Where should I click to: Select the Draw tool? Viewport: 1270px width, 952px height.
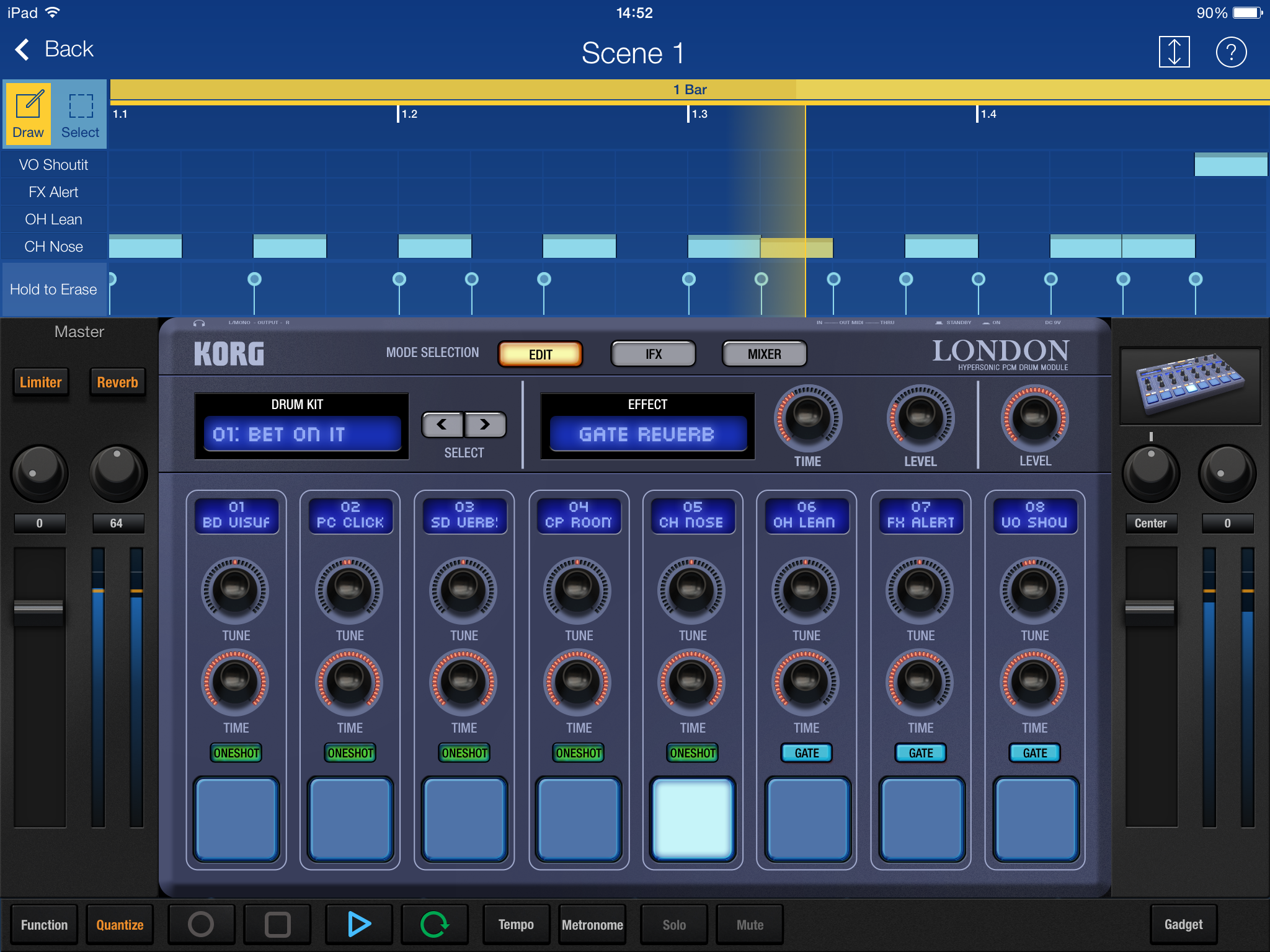coord(28,115)
